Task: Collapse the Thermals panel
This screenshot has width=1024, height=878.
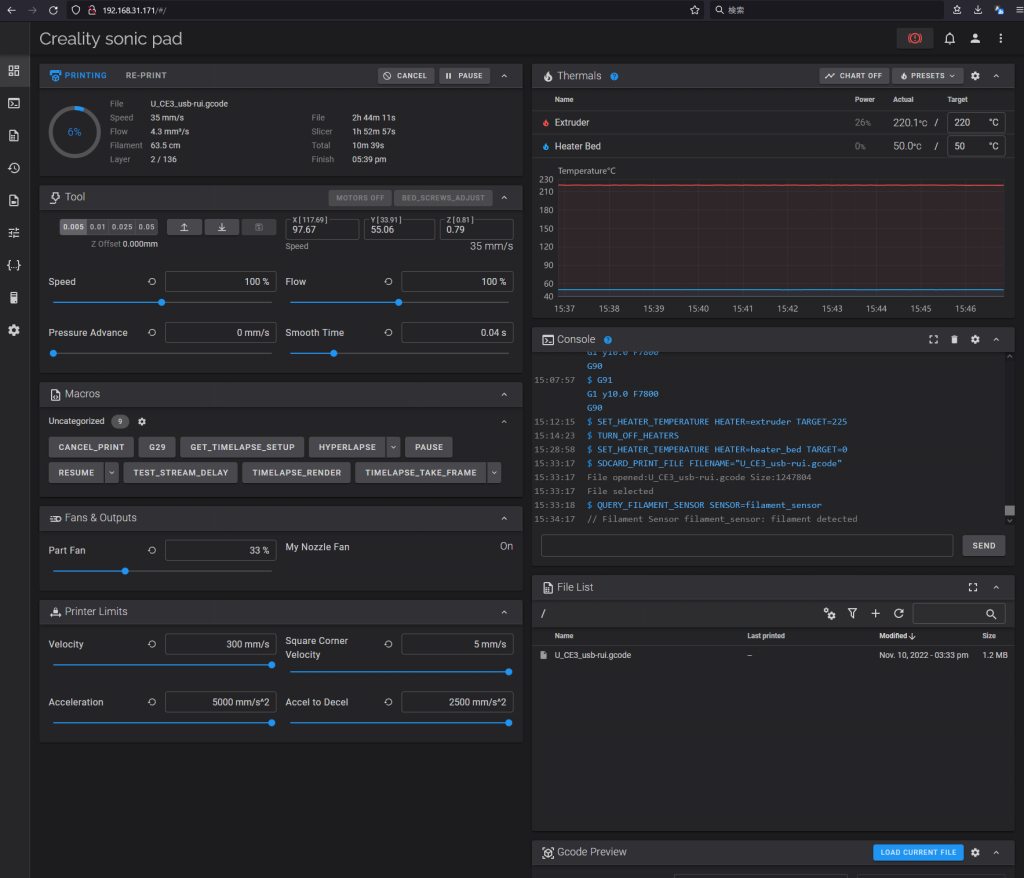Action: click(x=996, y=76)
